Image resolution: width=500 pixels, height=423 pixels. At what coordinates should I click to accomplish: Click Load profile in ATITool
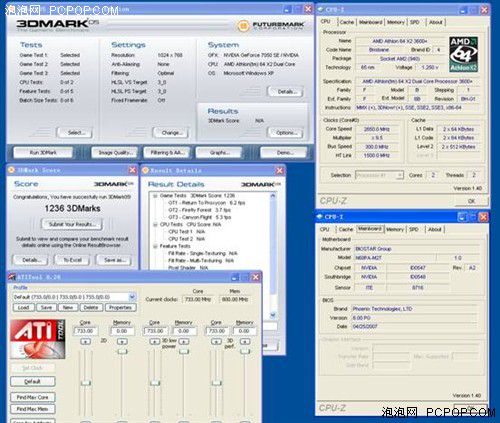pos(23,307)
